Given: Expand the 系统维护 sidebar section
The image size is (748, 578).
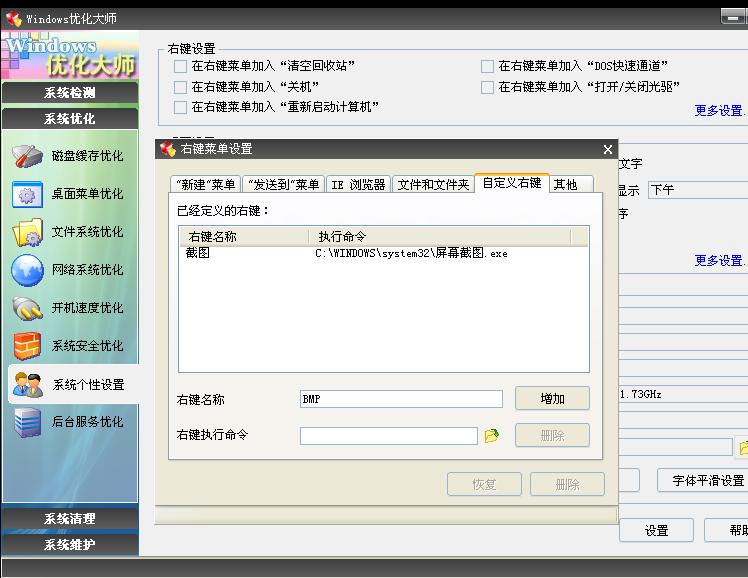Looking at the screenshot, I should [x=69, y=544].
